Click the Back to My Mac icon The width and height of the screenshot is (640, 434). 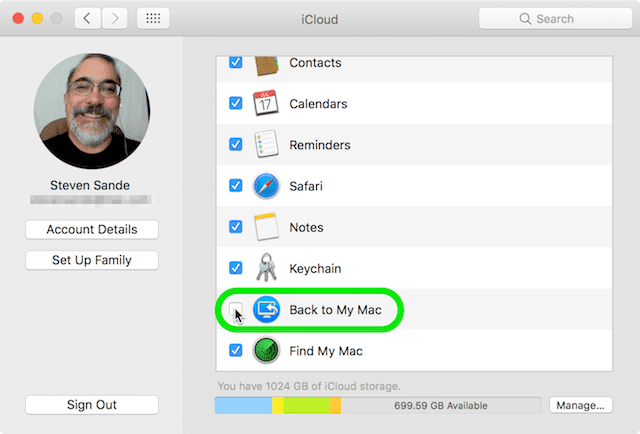click(x=266, y=309)
